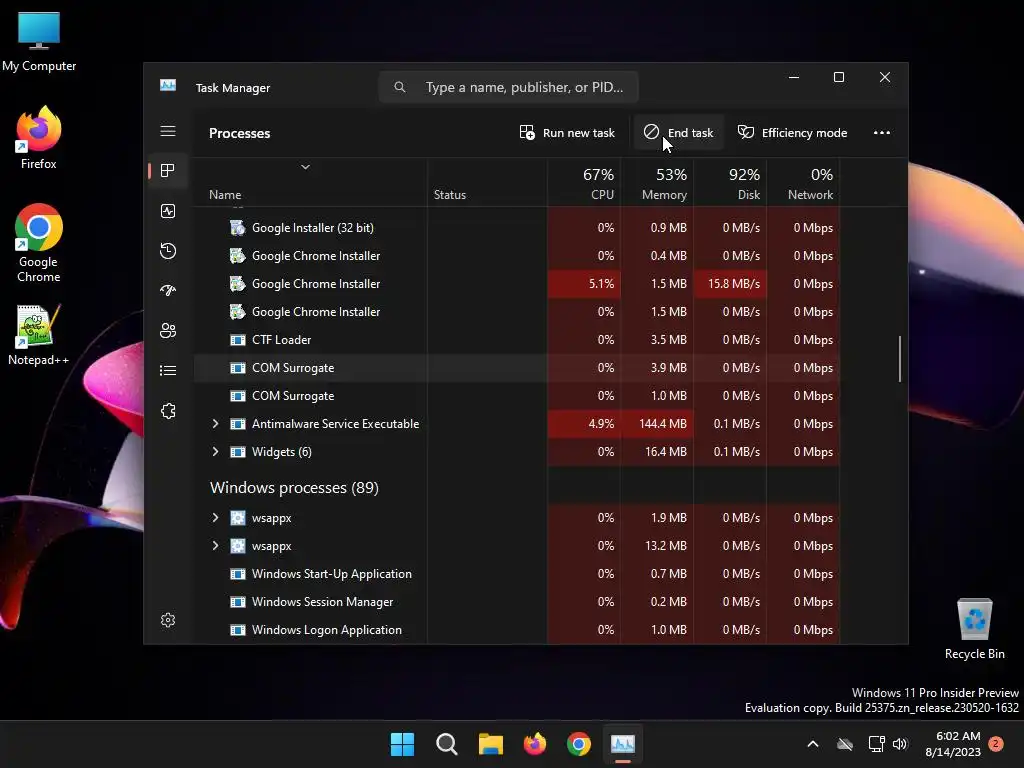Click the 144.4 MB memory cell
The width and height of the screenshot is (1024, 768).
656,423
